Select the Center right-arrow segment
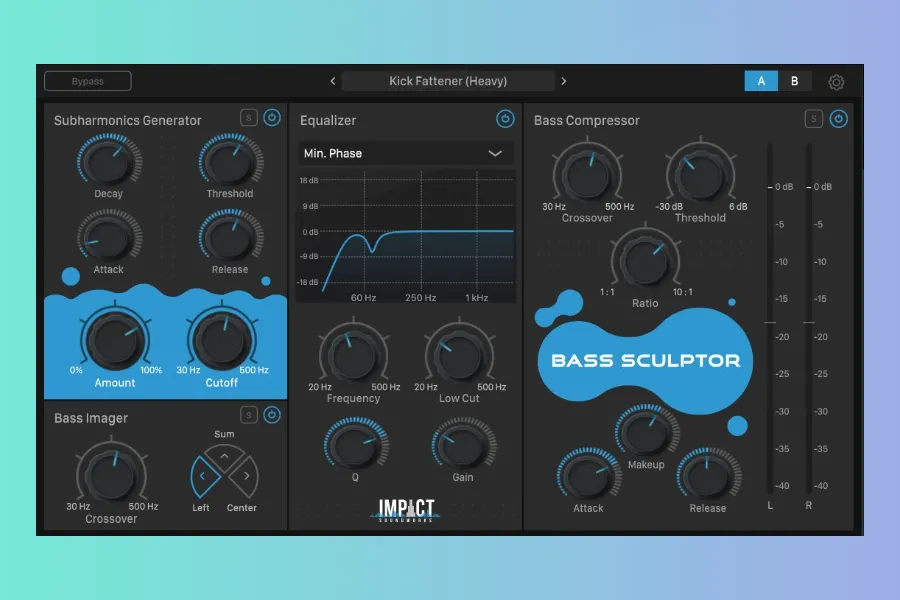 [244, 477]
